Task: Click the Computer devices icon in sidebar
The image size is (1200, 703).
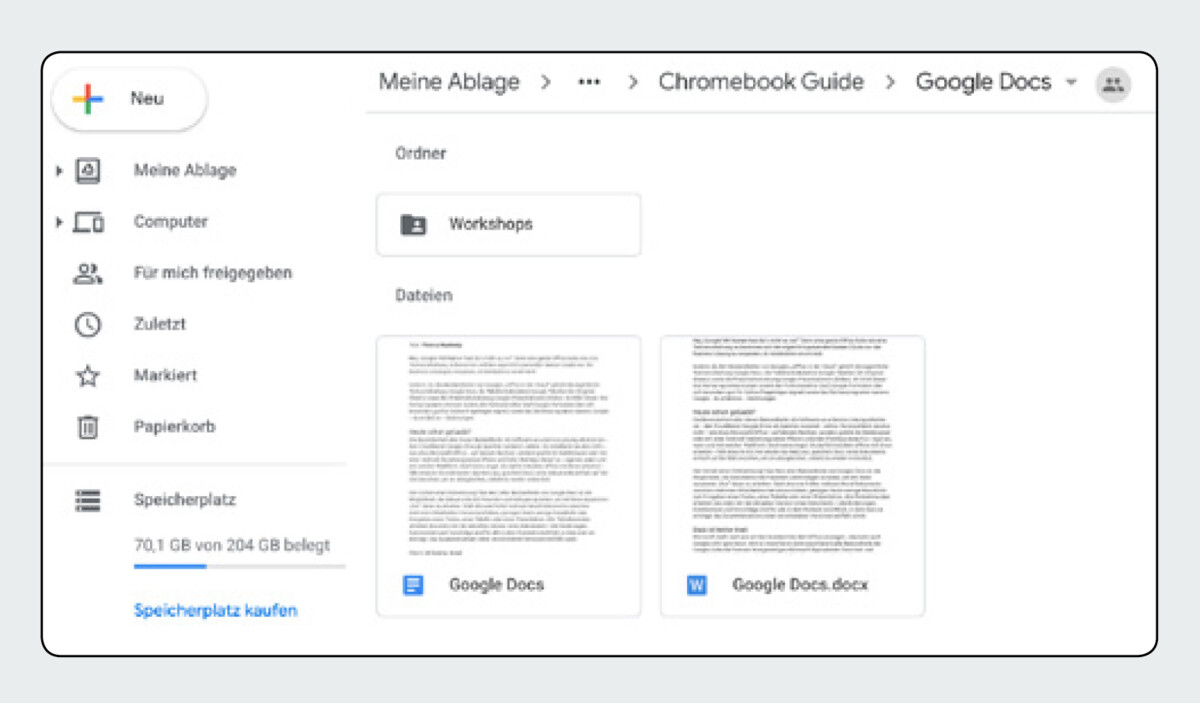Action: (89, 222)
